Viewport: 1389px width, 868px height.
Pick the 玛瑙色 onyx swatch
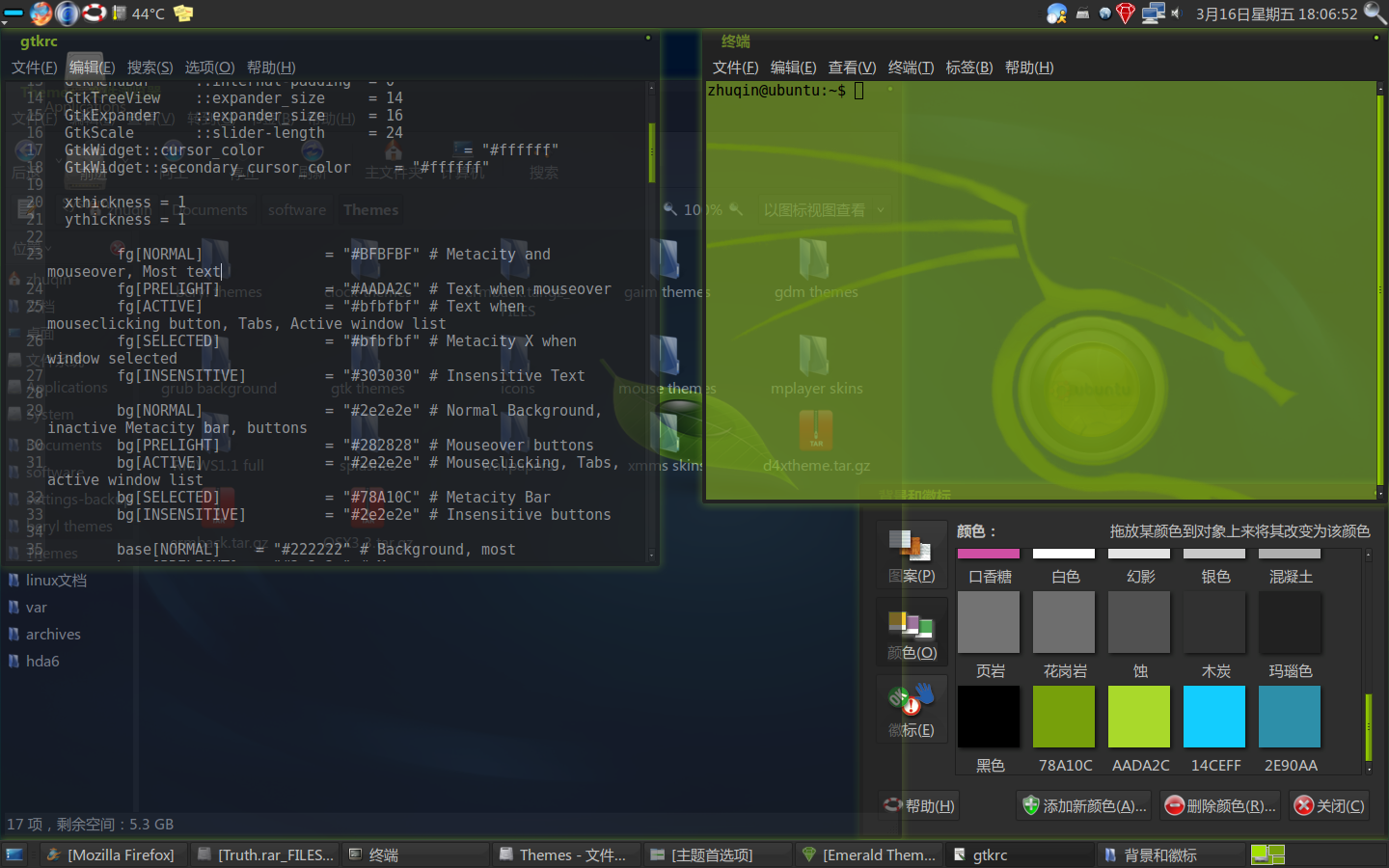click(1290, 622)
